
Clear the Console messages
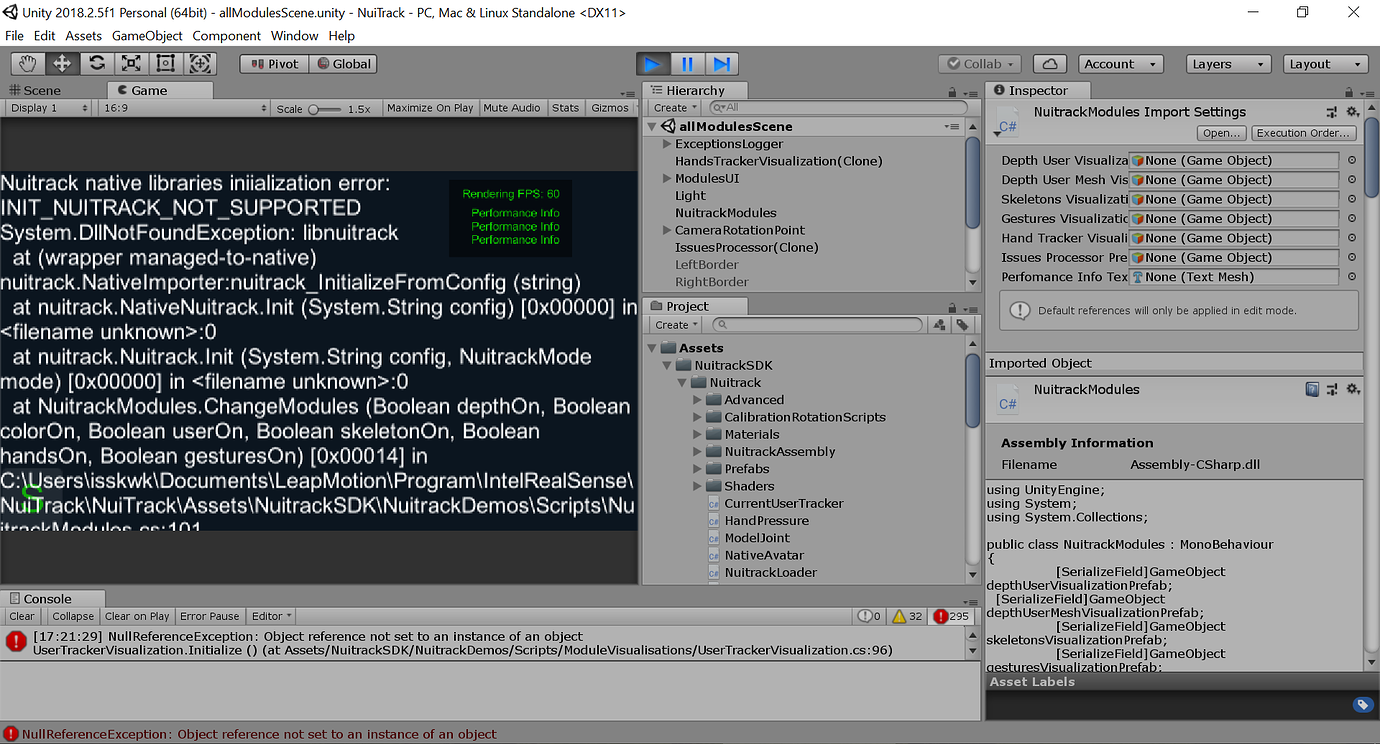[21, 616]
